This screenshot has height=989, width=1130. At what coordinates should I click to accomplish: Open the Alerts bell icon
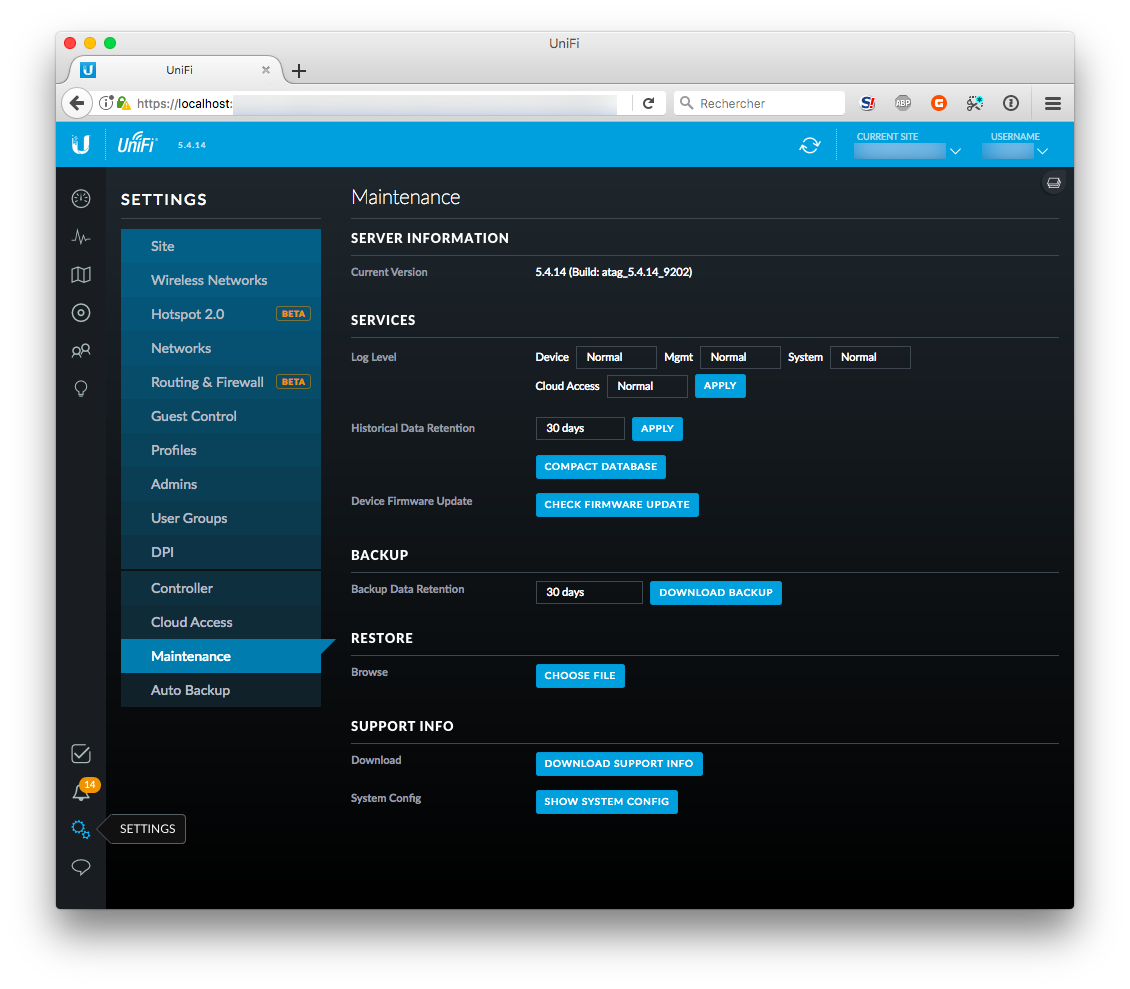pyautogui.click(x=81, y=792)
